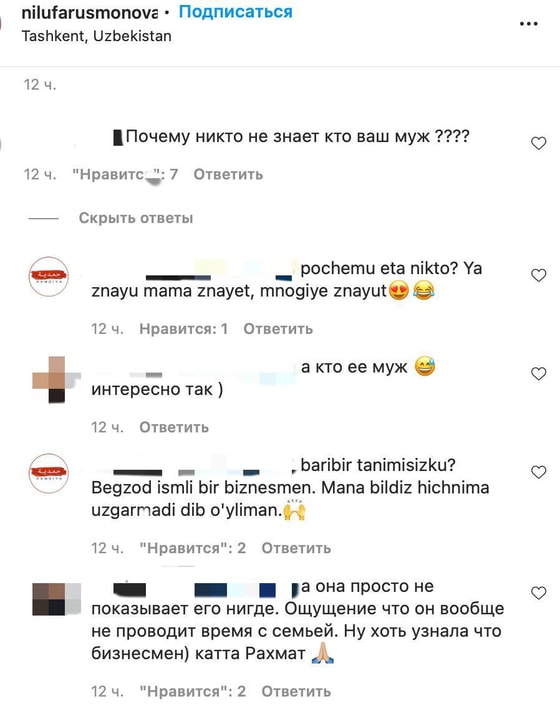Like the "а она просто не" reply
The height and width of the screenshot is (709, 560).
(x=538, y=593)
